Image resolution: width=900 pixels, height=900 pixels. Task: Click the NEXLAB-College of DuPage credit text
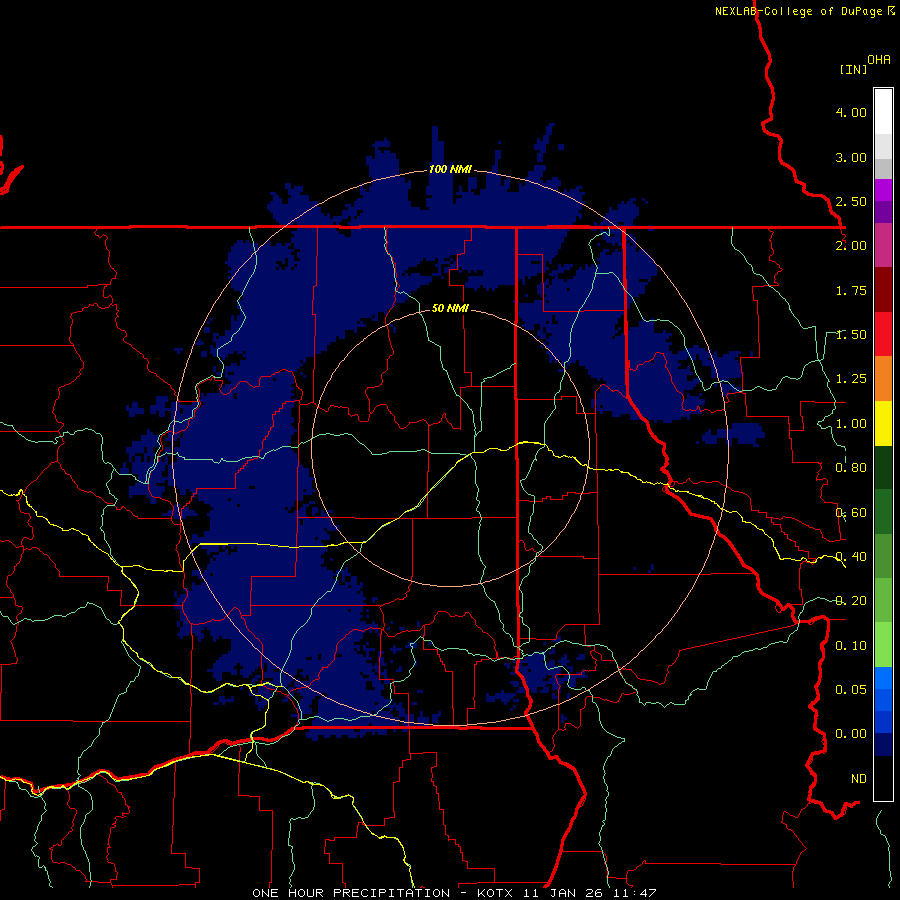tap(798, 11)
